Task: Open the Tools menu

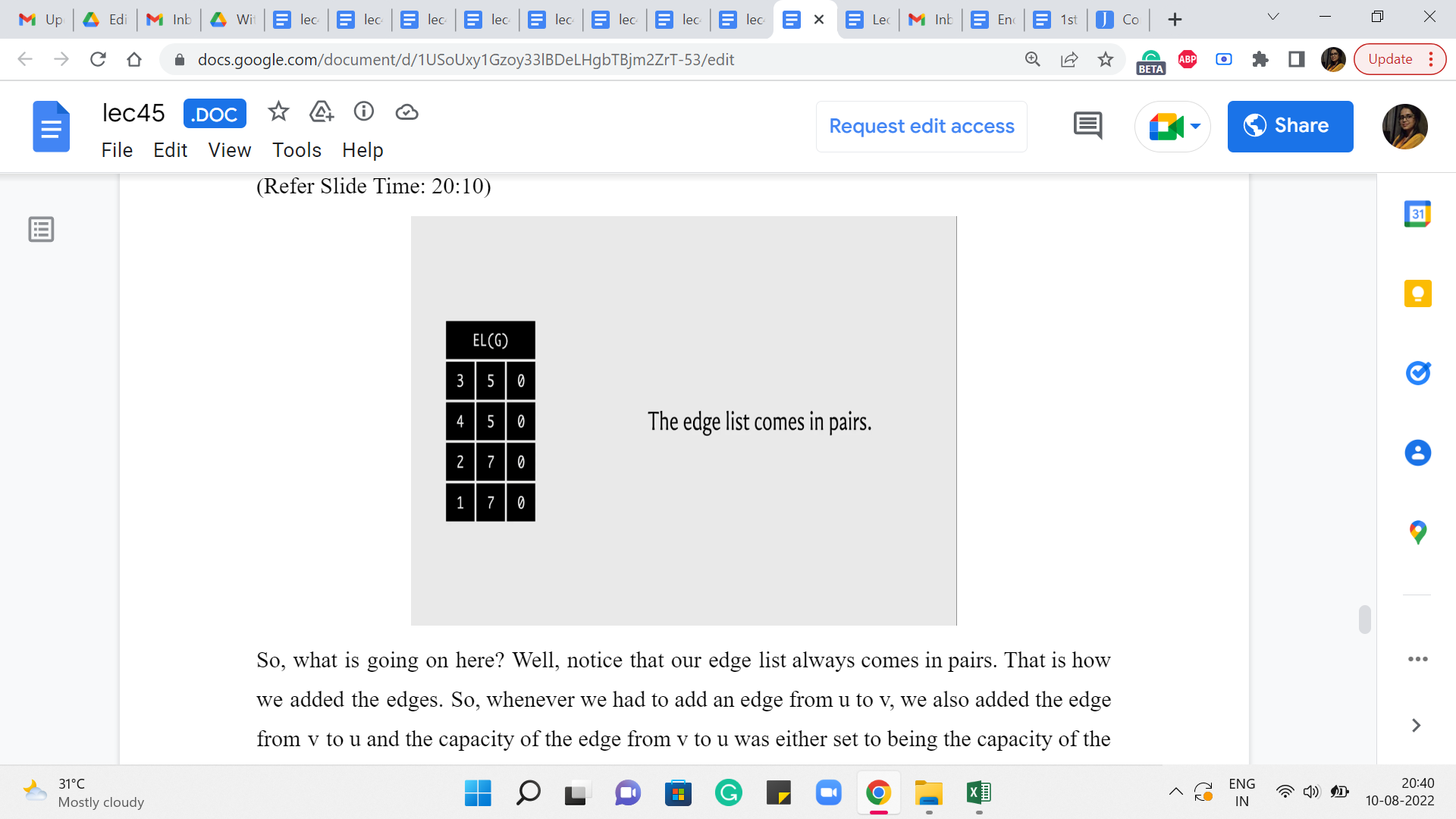Action: 297,150
